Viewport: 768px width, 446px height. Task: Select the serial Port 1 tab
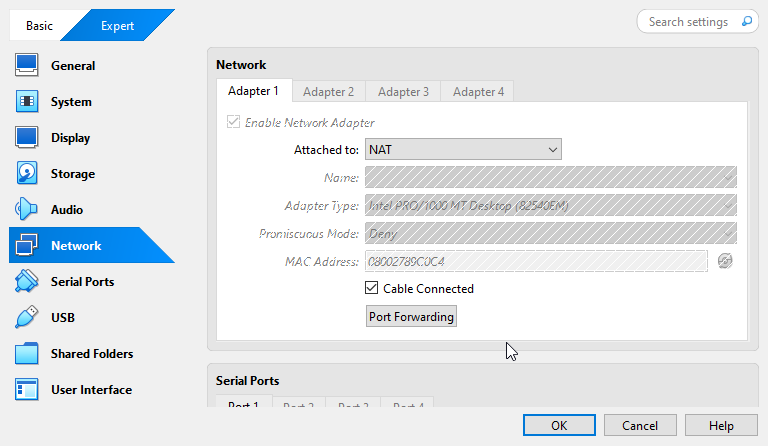243,402
